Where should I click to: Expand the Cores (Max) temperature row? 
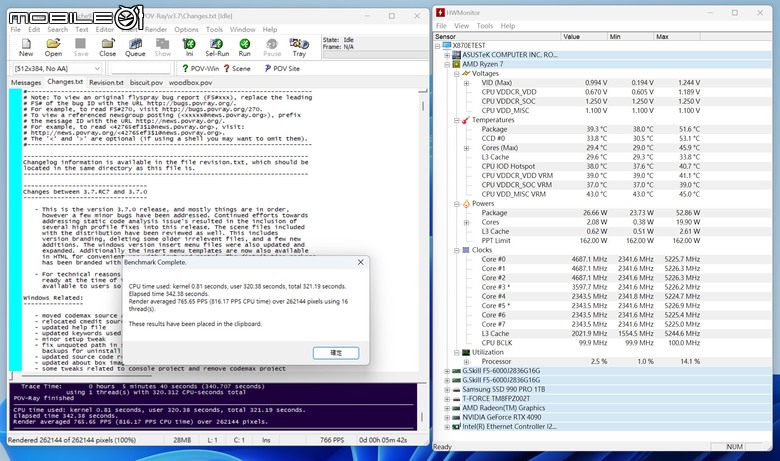(x=466, y=148)
